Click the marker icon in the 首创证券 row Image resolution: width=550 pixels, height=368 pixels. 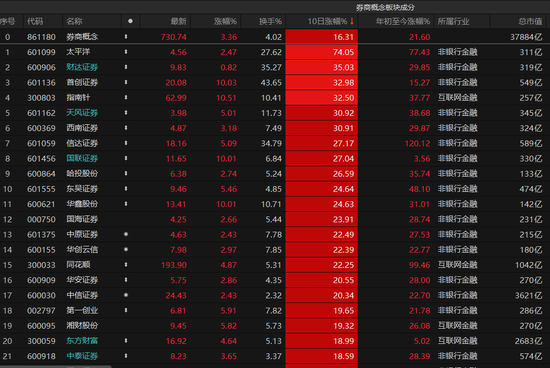pyautogui.click(x=126, y=82)
